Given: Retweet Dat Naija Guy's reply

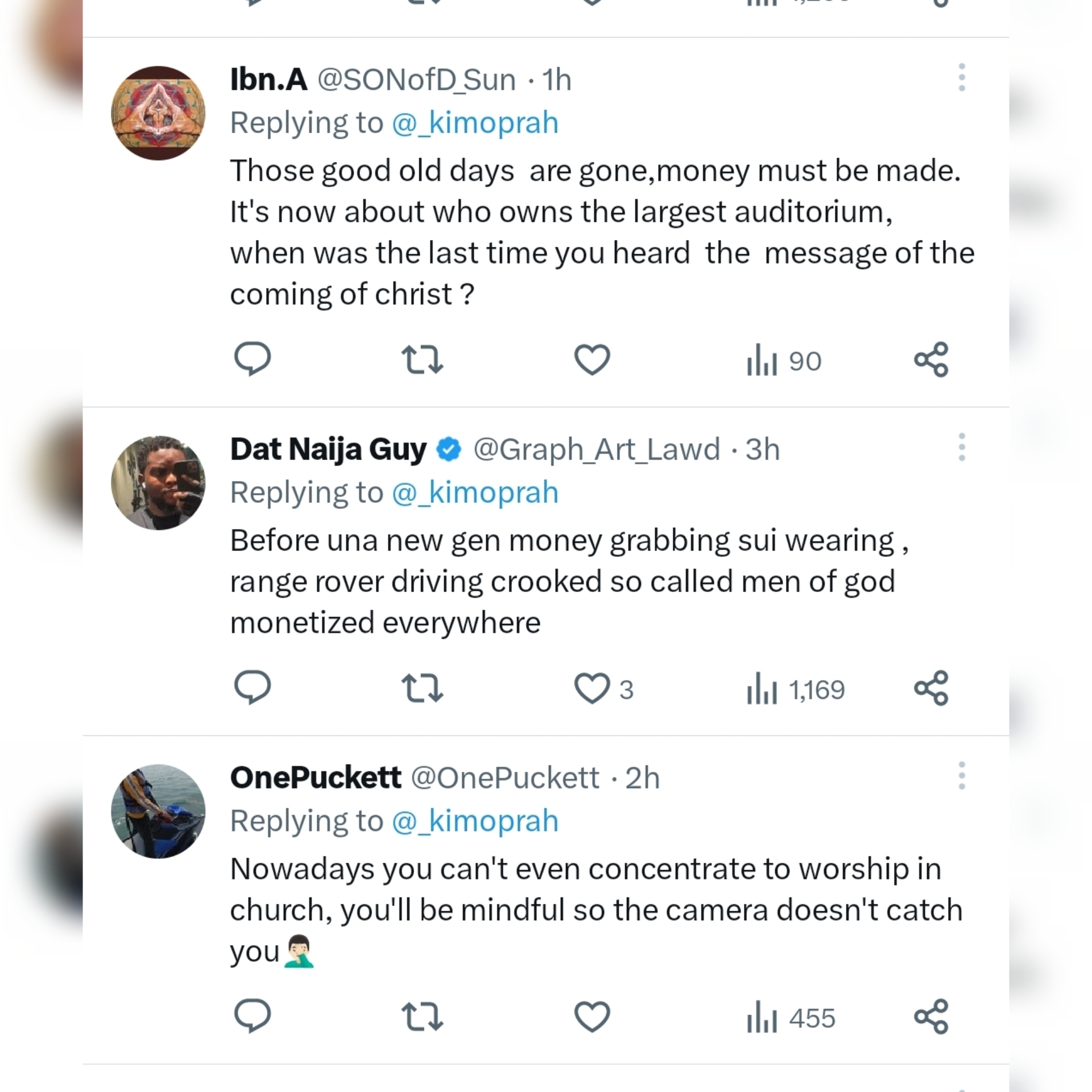Looking at the screenshot, I should 422,689.
